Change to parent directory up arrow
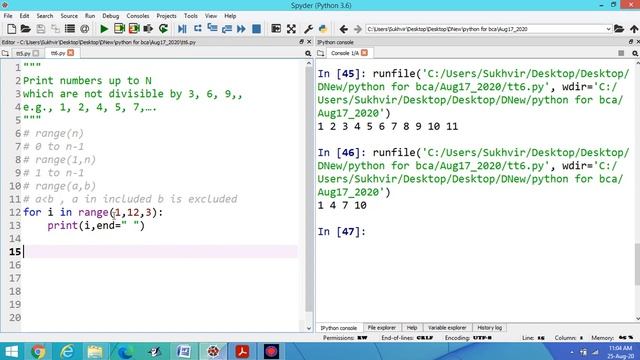This screenshot has height=360, width=640. coord(634,29)
